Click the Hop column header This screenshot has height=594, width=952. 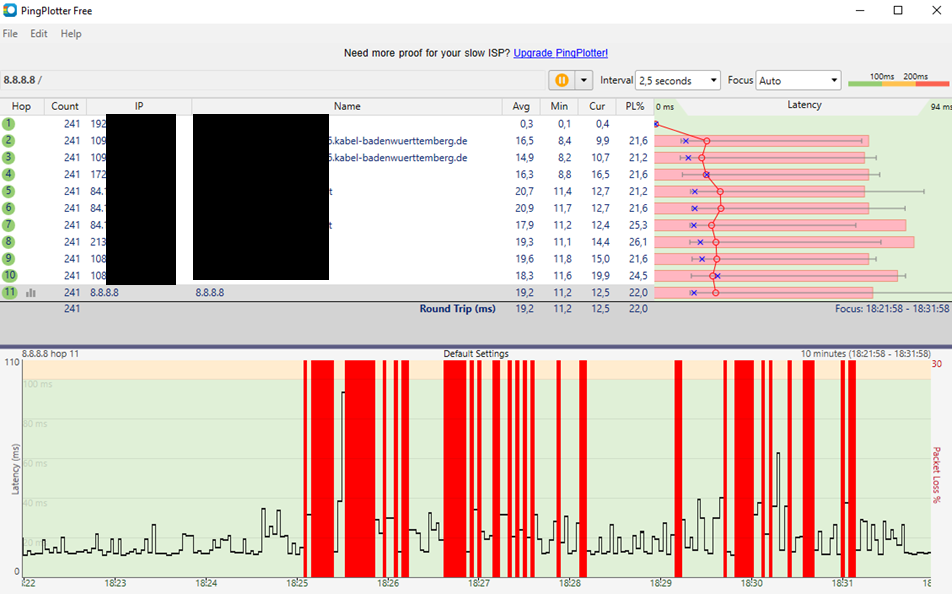pyautogui.click(x=21, y=106)
